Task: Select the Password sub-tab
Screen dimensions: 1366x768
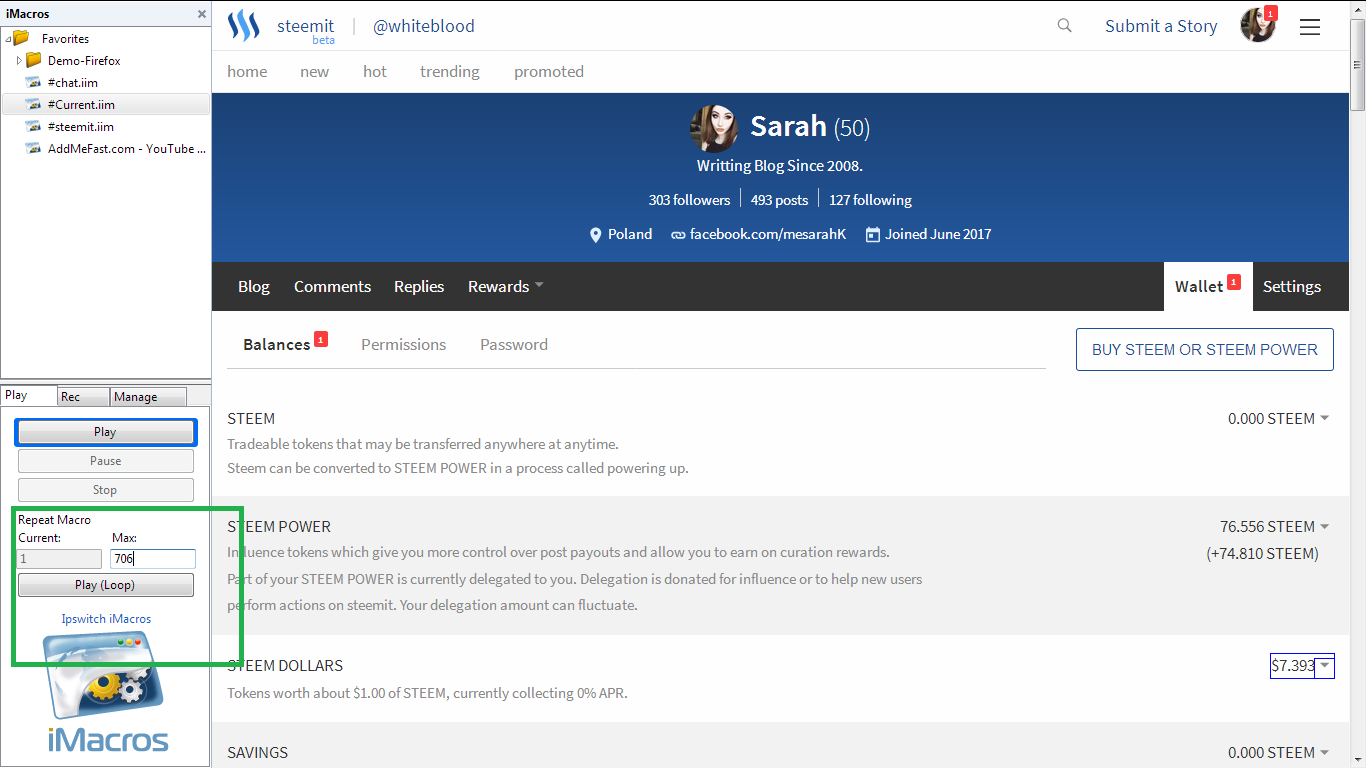Action: pos(514,344)
